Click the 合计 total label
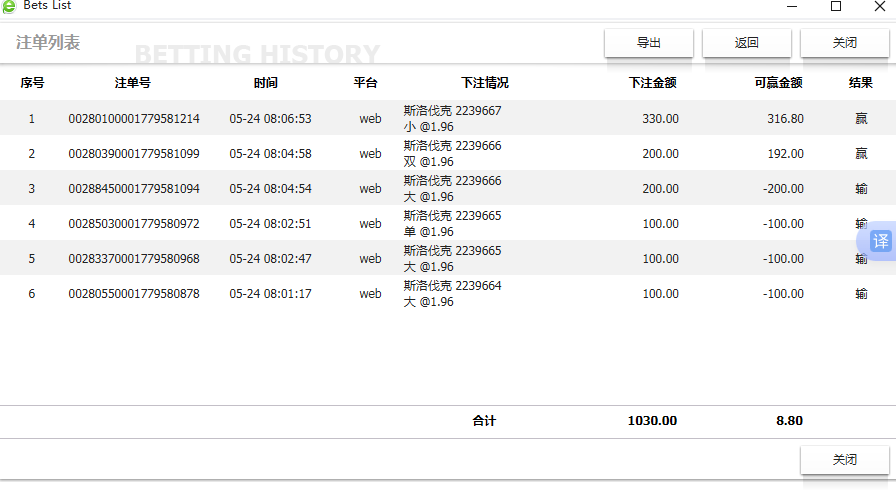The width and height of the screenshot is (896, 494). coord(484,421)
